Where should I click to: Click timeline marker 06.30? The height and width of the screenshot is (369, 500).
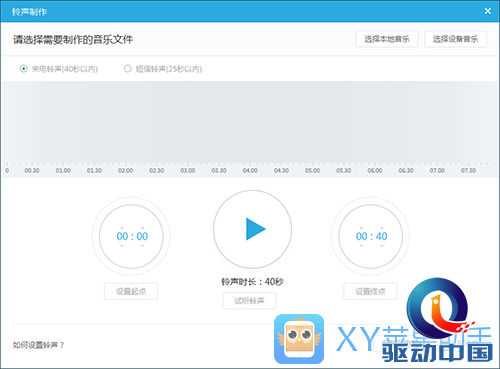coord(406,171)
